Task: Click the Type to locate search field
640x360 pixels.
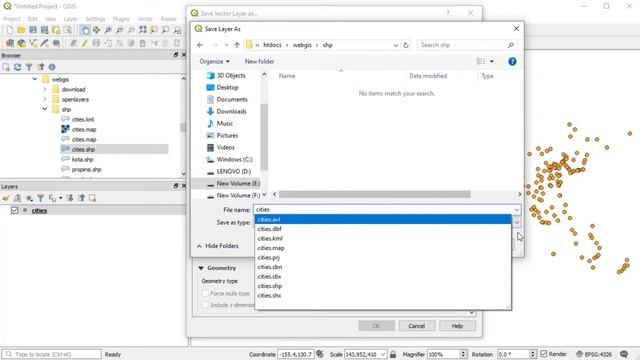Action: (x=51, y=354)
